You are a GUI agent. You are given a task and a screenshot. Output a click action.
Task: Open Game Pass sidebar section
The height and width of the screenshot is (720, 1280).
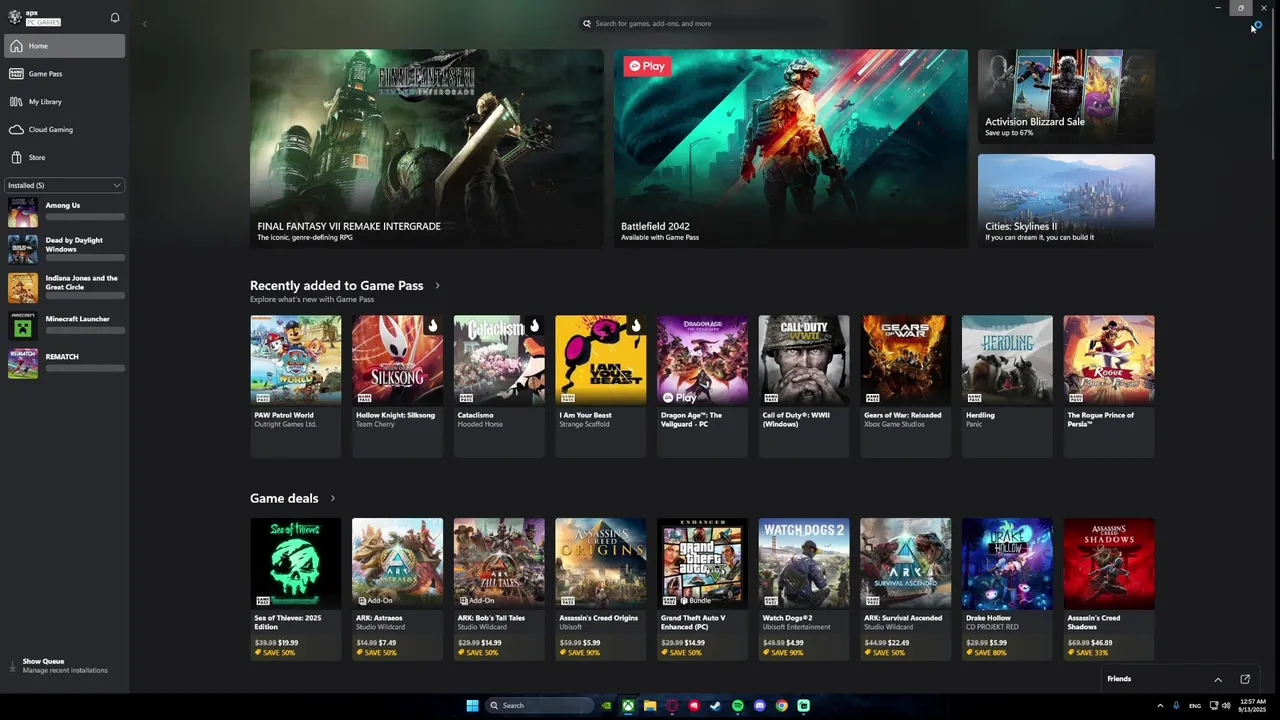[65, 74]
